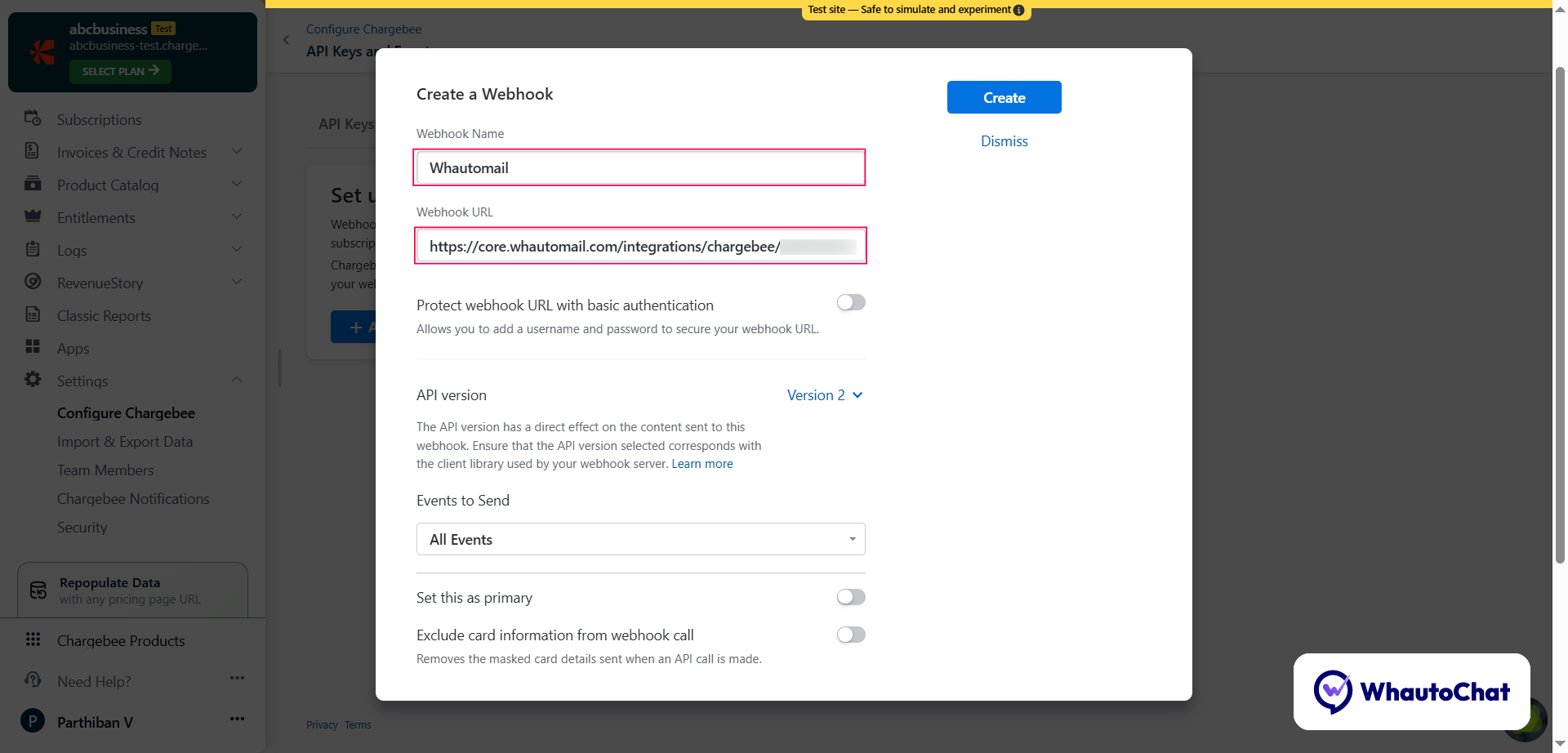The image size is (1568, 753).
Task: Click the back arrow near Configure Chargebee
Action: [286, 39]
